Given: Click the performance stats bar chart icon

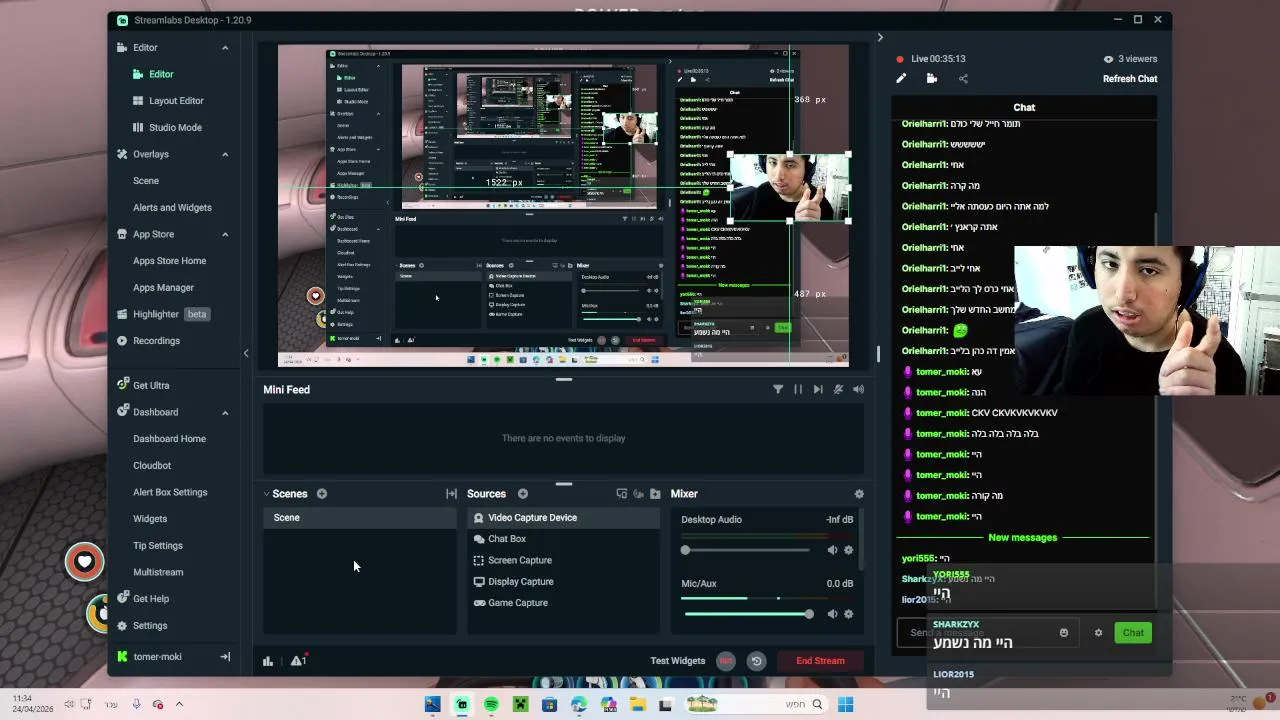Looking at the screenshot, I should [x=268, y=661].
